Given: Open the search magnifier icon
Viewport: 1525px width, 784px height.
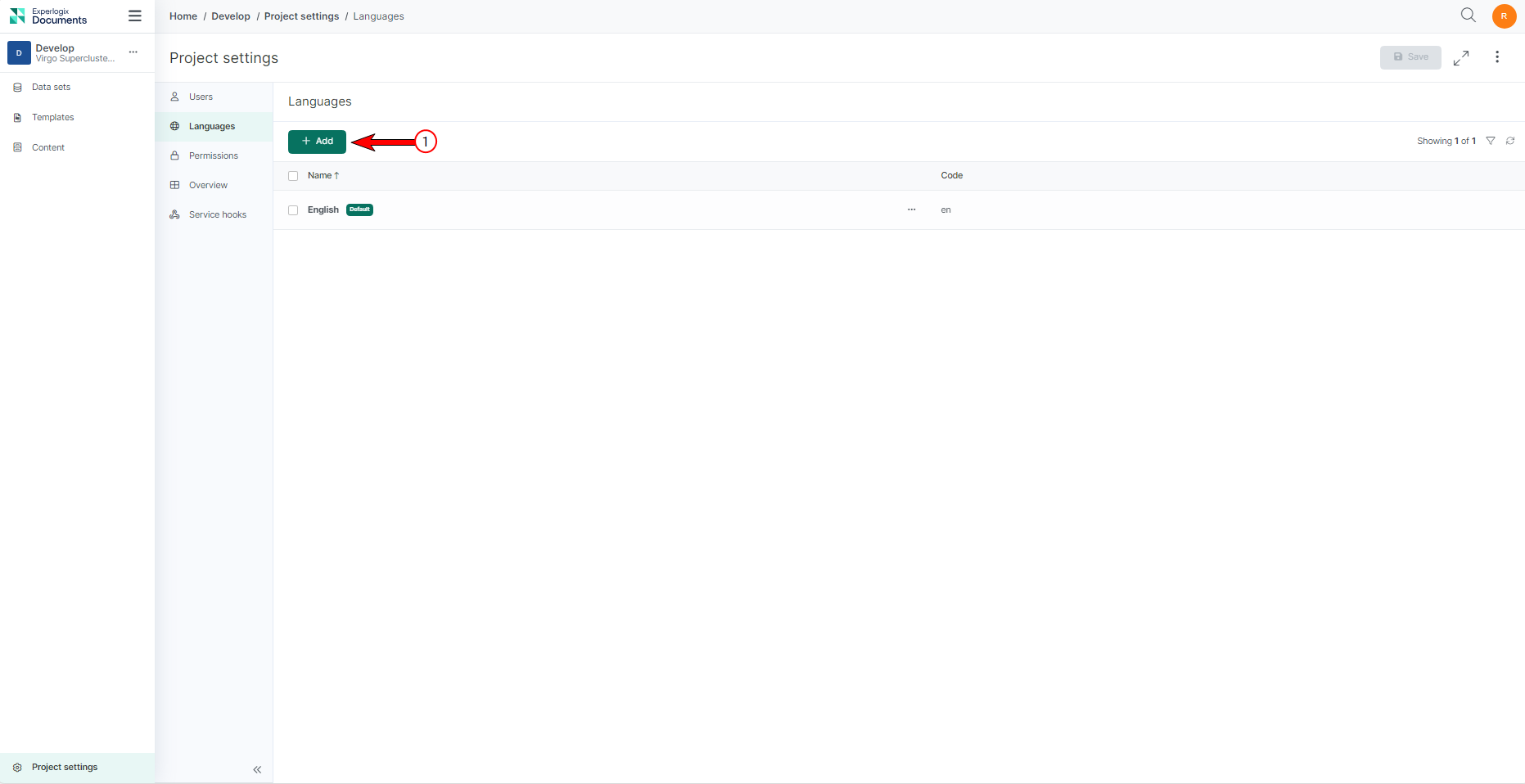Looking at the screenshot, I should [x=1468, y=16].
